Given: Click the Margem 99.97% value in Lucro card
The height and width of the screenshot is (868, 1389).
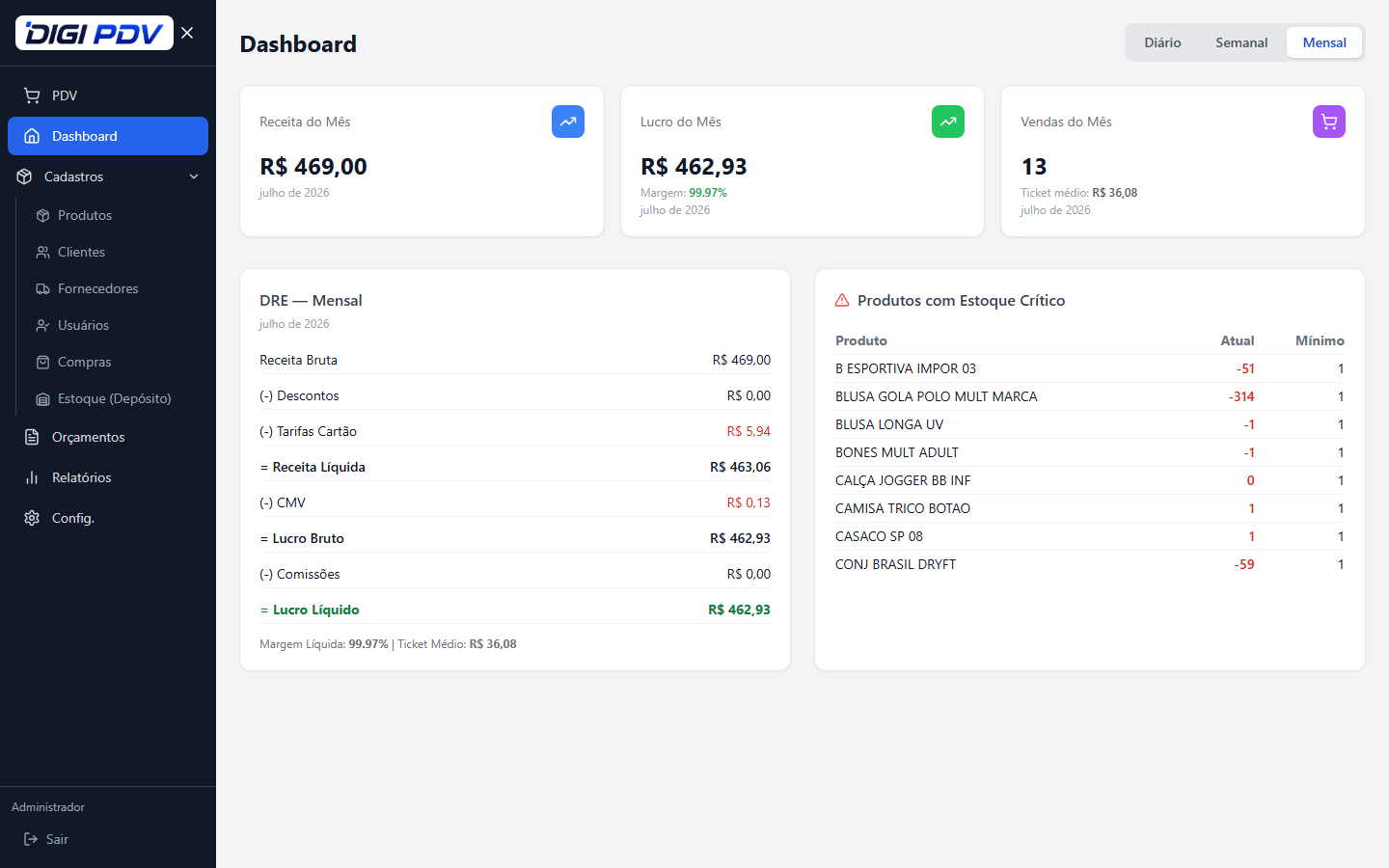Looking at the screenshot, I should (x=708, y=193).
